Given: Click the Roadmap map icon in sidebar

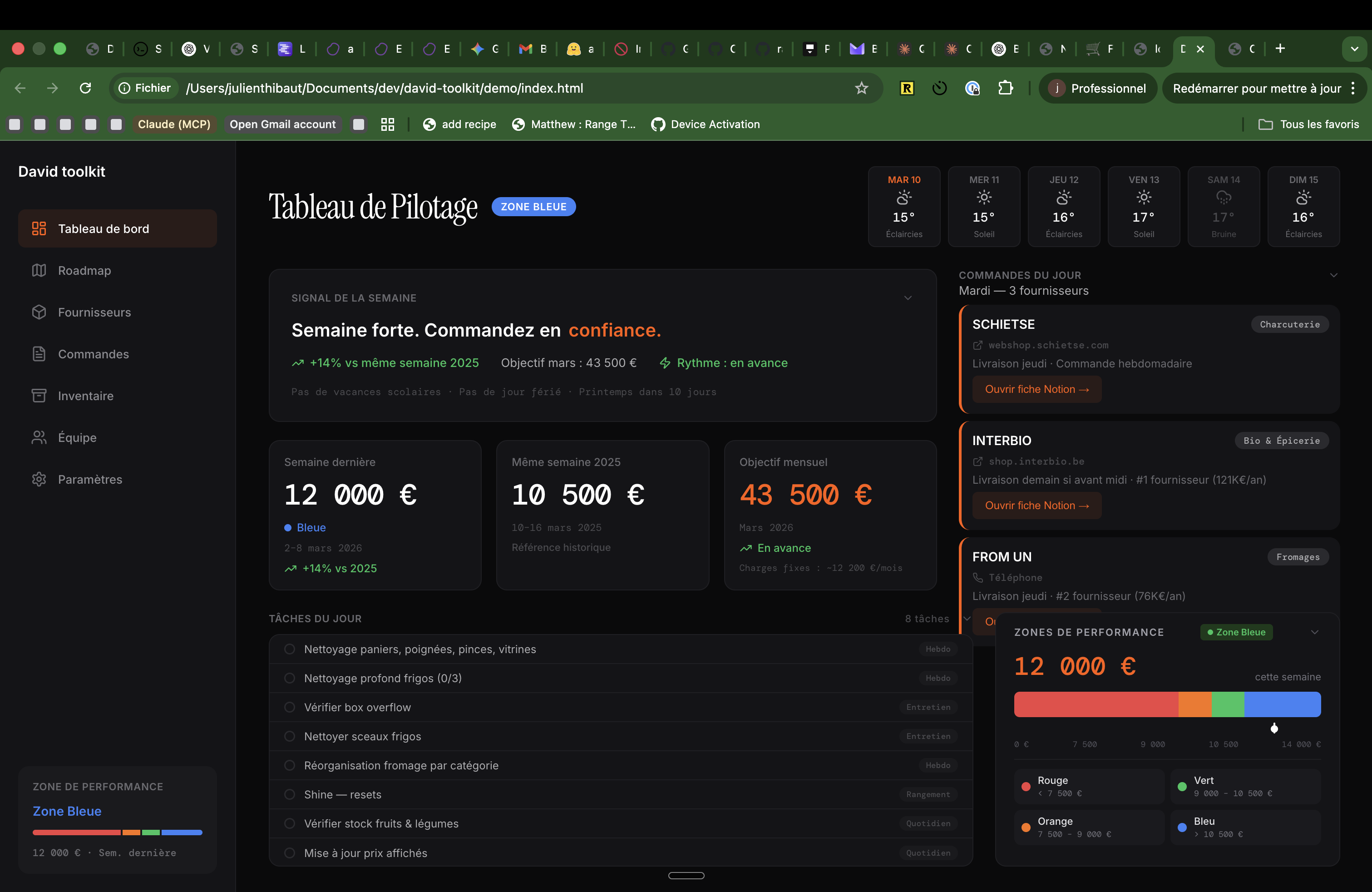Looking at the screenshot, I should (x=39, y=270).
